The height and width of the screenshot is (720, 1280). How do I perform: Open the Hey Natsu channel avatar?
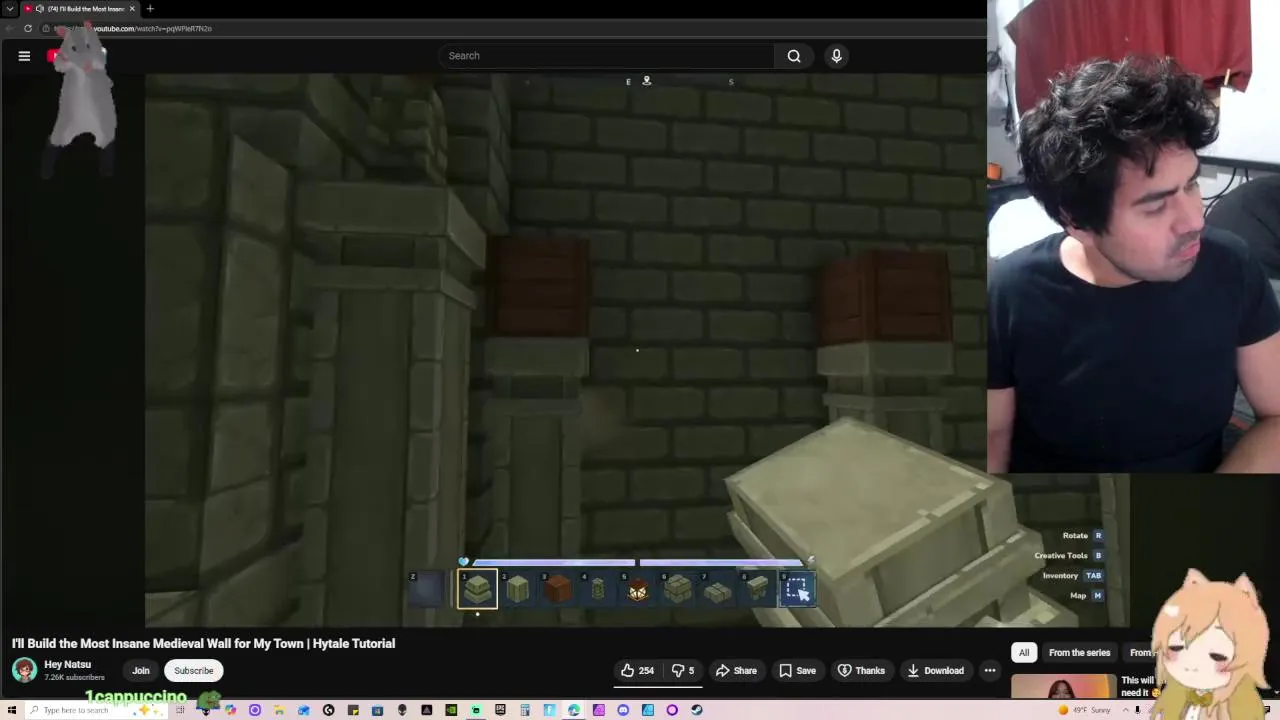[24, 670]
